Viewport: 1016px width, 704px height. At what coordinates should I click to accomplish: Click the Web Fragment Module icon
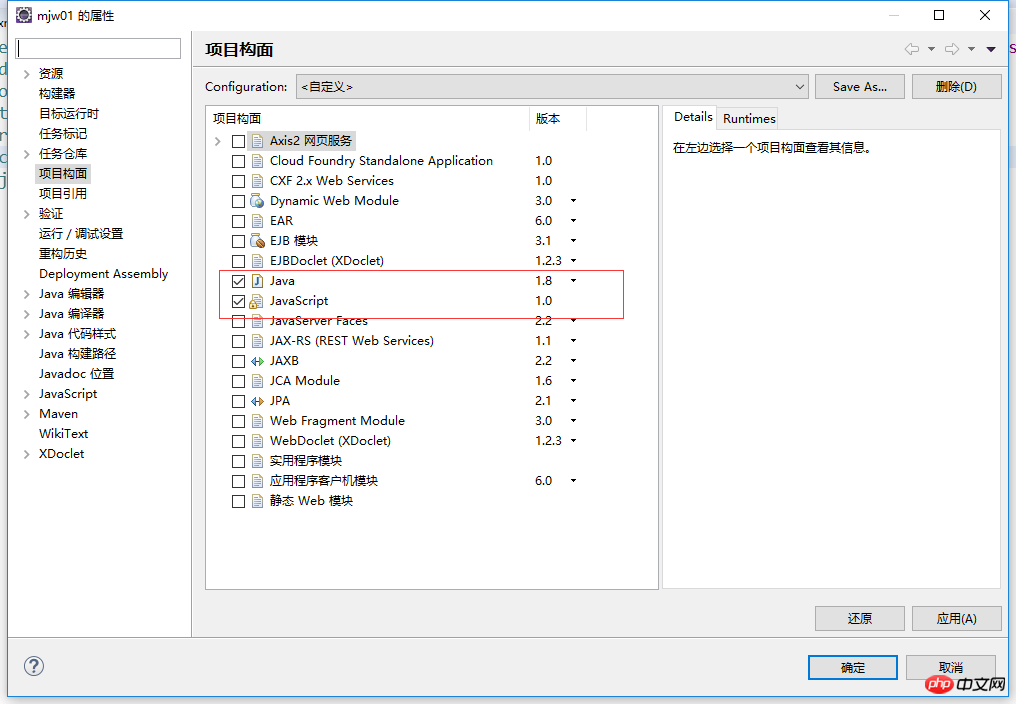click(257, 421)
